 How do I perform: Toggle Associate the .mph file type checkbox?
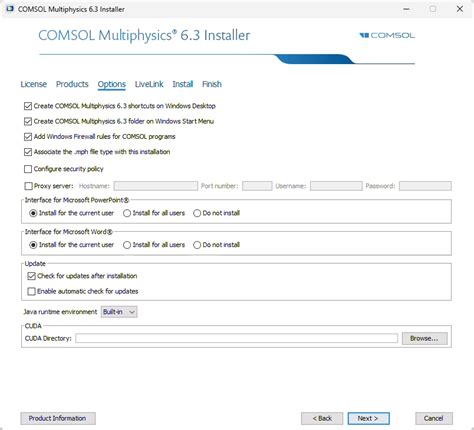[28, 152]
